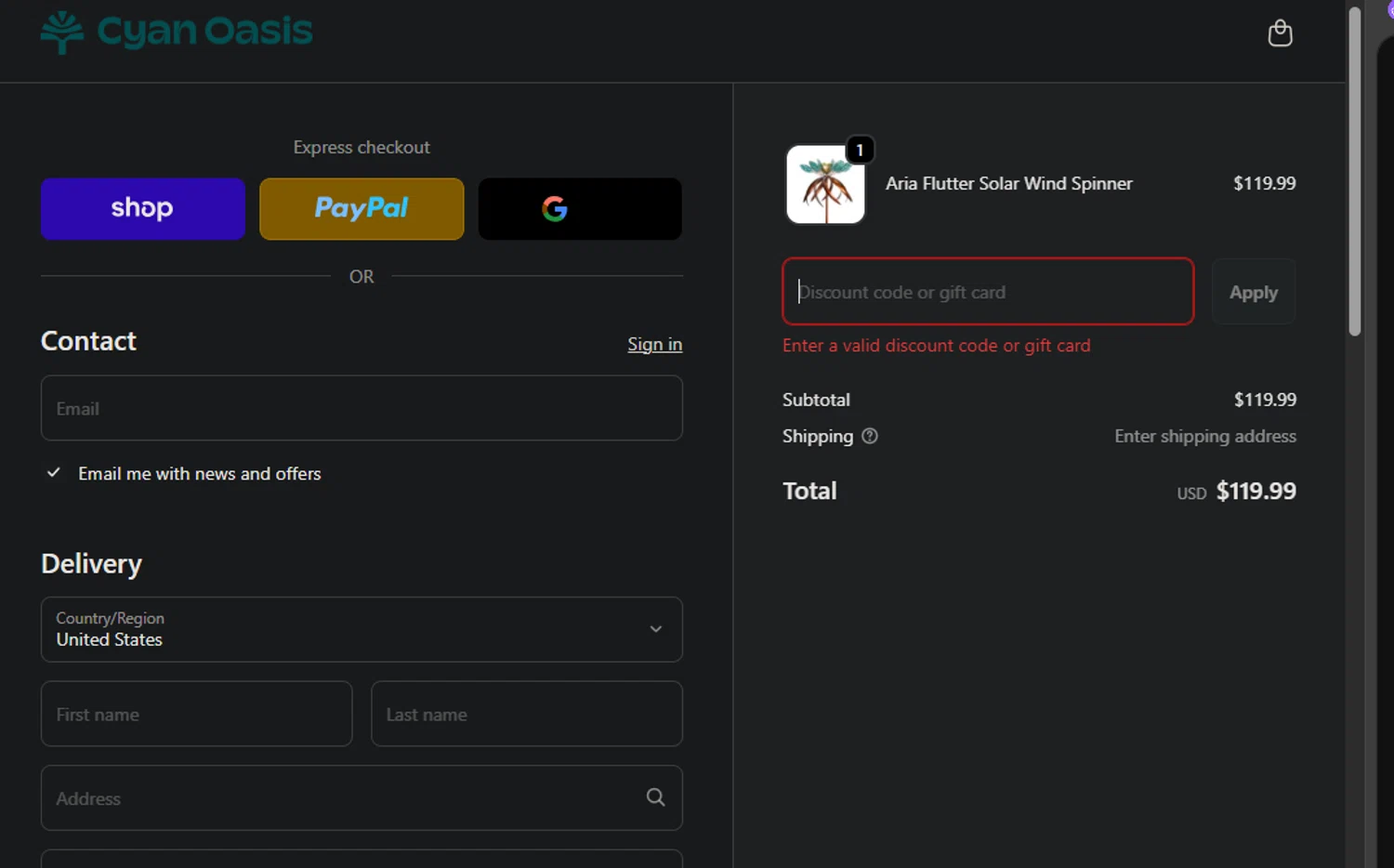Apply the discount code
This screenshot has height=868, width=1394.
pyautogui.click(x=1254, y=292)
